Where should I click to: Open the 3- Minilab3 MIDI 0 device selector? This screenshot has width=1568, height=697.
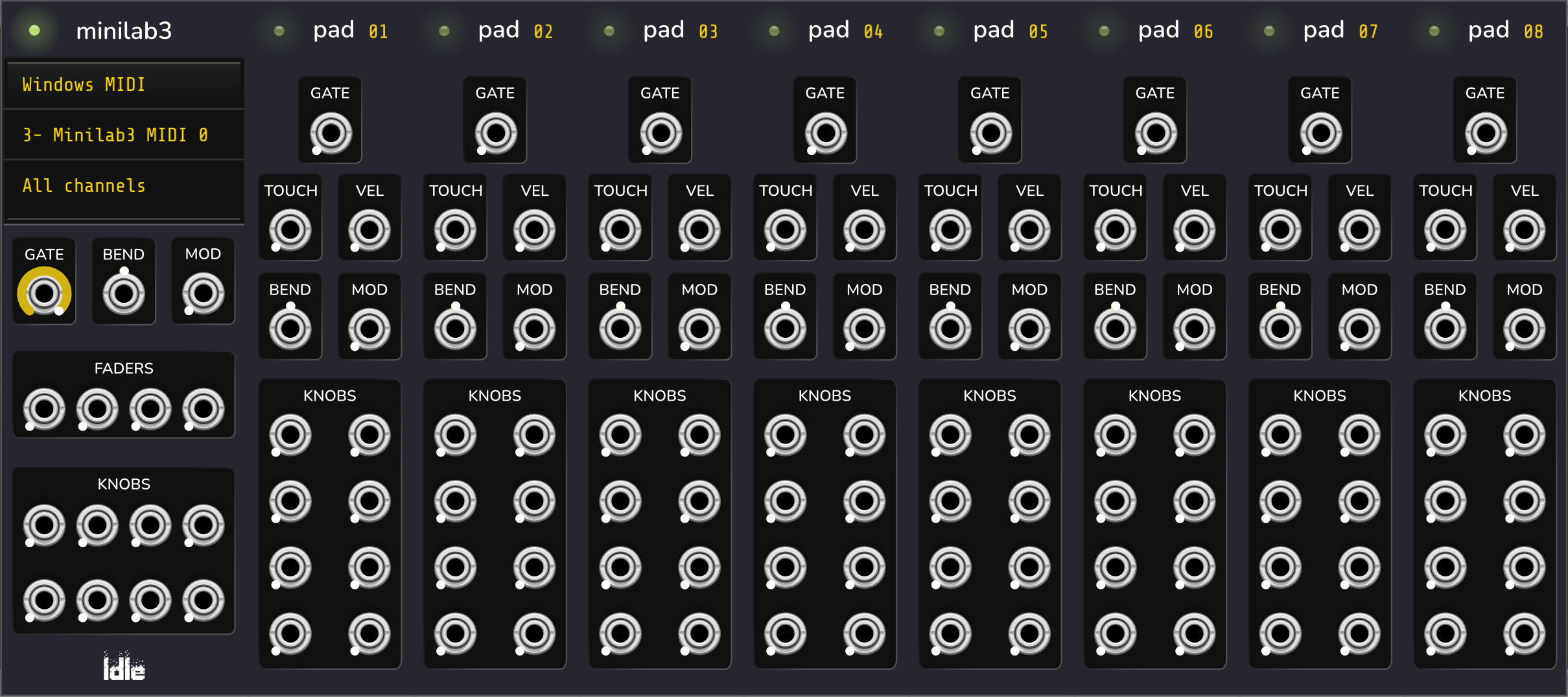124,135
